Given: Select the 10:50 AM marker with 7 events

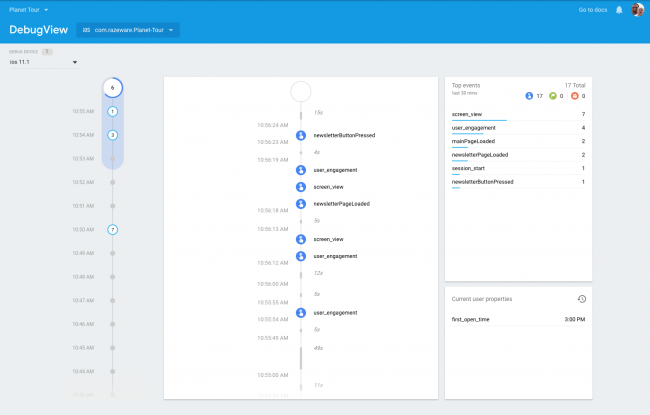Looking at the screenshot, I should (x=113, y=229).
